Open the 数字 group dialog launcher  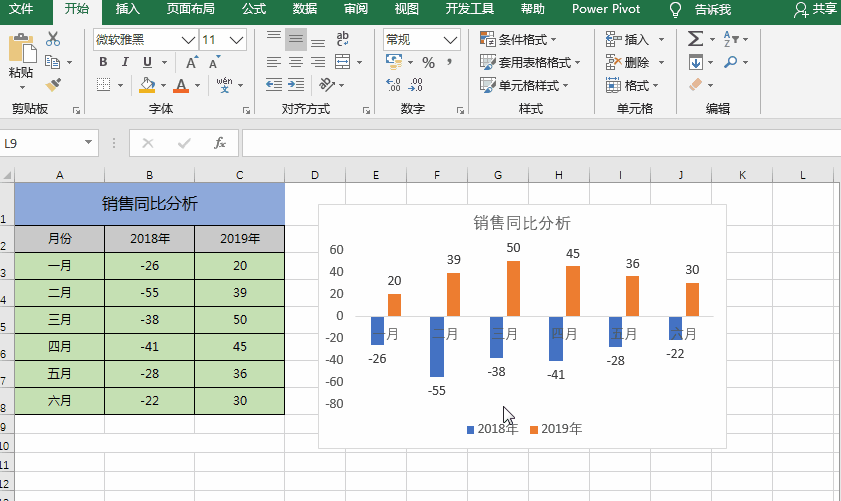click(x=460, y=110)
